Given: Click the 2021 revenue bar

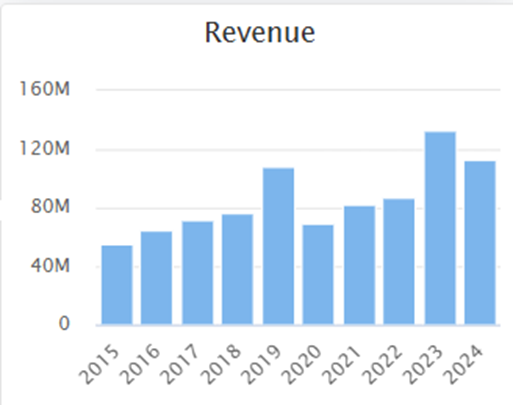Looking at the screenshot, I should 359,265.
